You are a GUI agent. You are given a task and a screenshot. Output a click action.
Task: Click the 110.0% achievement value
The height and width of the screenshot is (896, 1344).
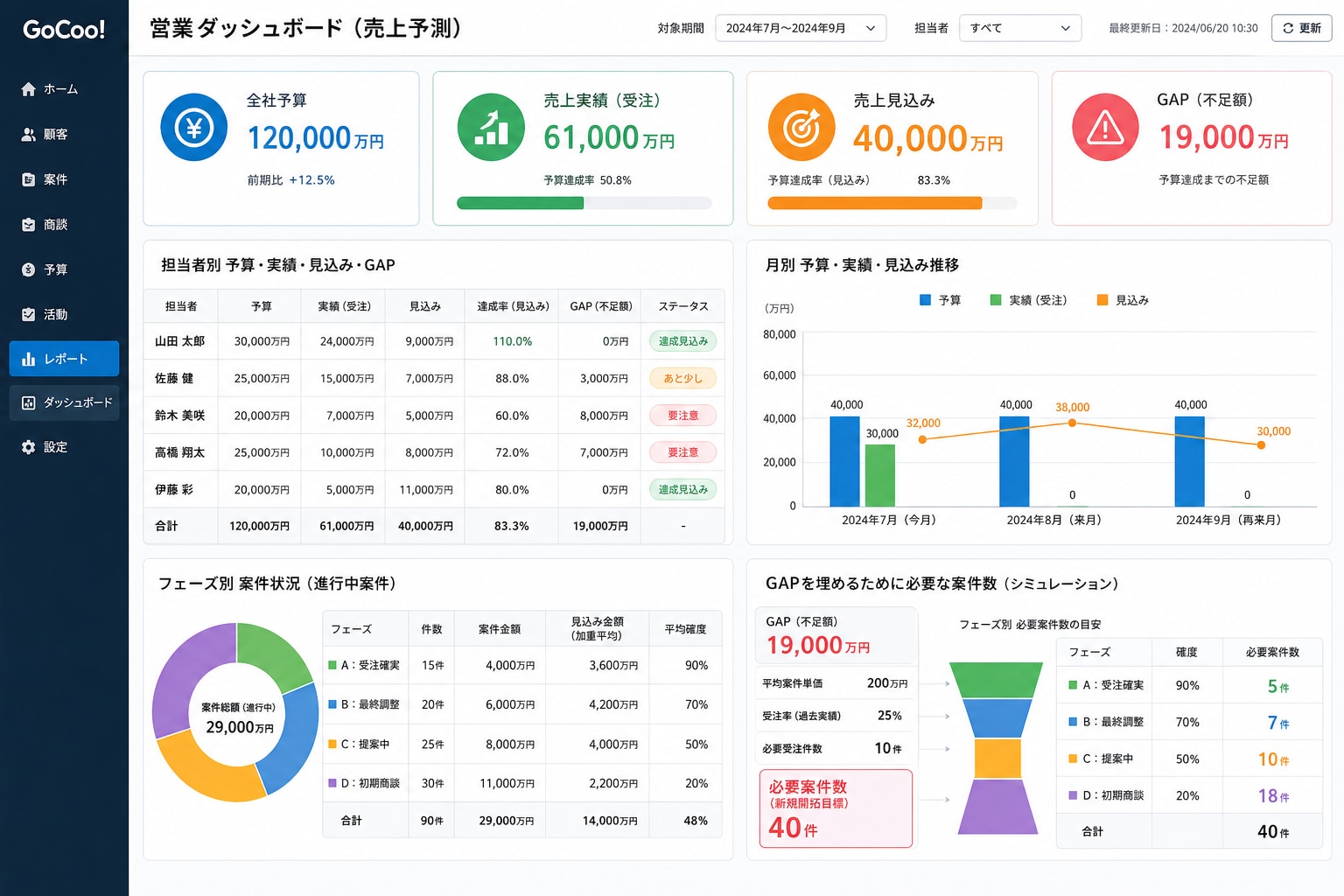pyautogui.click(x=512, y=341)
